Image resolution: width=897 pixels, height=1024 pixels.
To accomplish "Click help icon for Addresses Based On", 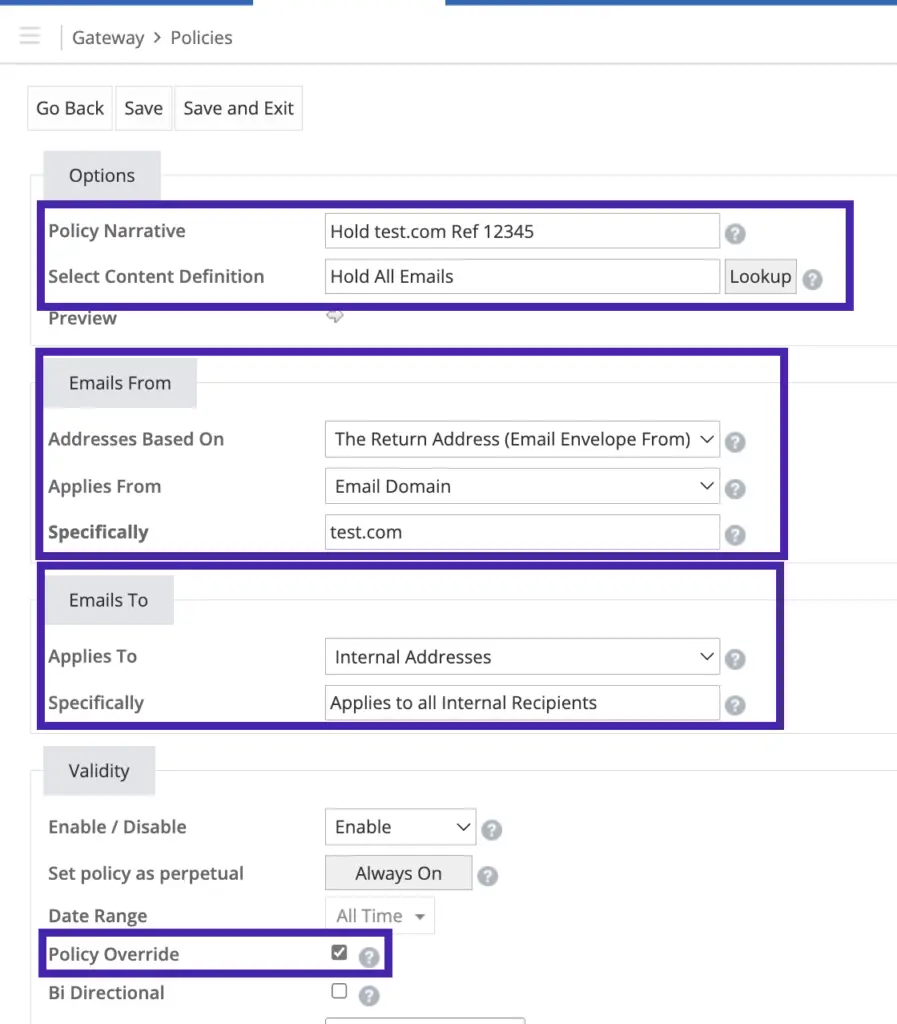I will [735, 442].
